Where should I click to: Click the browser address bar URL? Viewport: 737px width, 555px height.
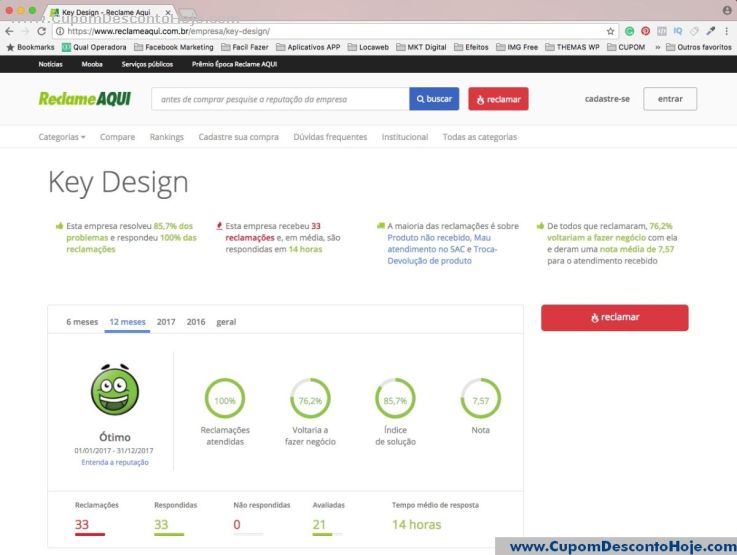click(x=168, y=31)
